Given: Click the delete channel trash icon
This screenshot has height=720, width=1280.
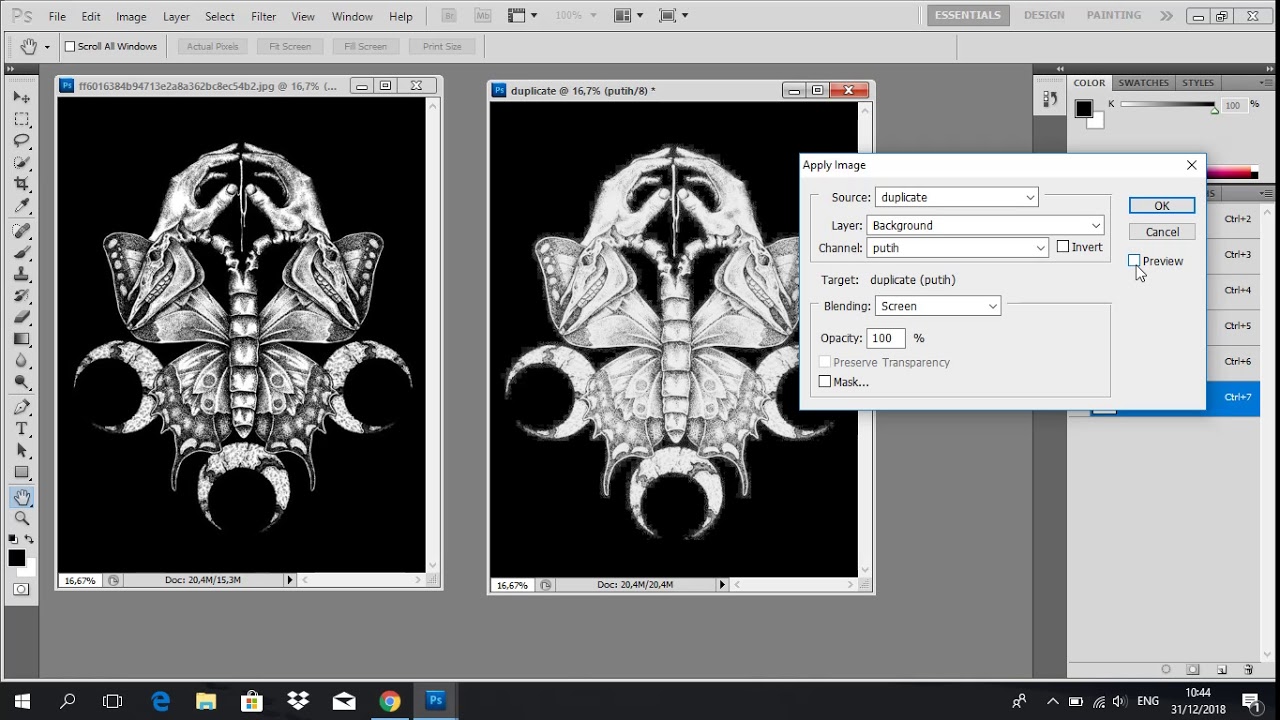Looking at the screenshot, I should [x=1248, y=669].
